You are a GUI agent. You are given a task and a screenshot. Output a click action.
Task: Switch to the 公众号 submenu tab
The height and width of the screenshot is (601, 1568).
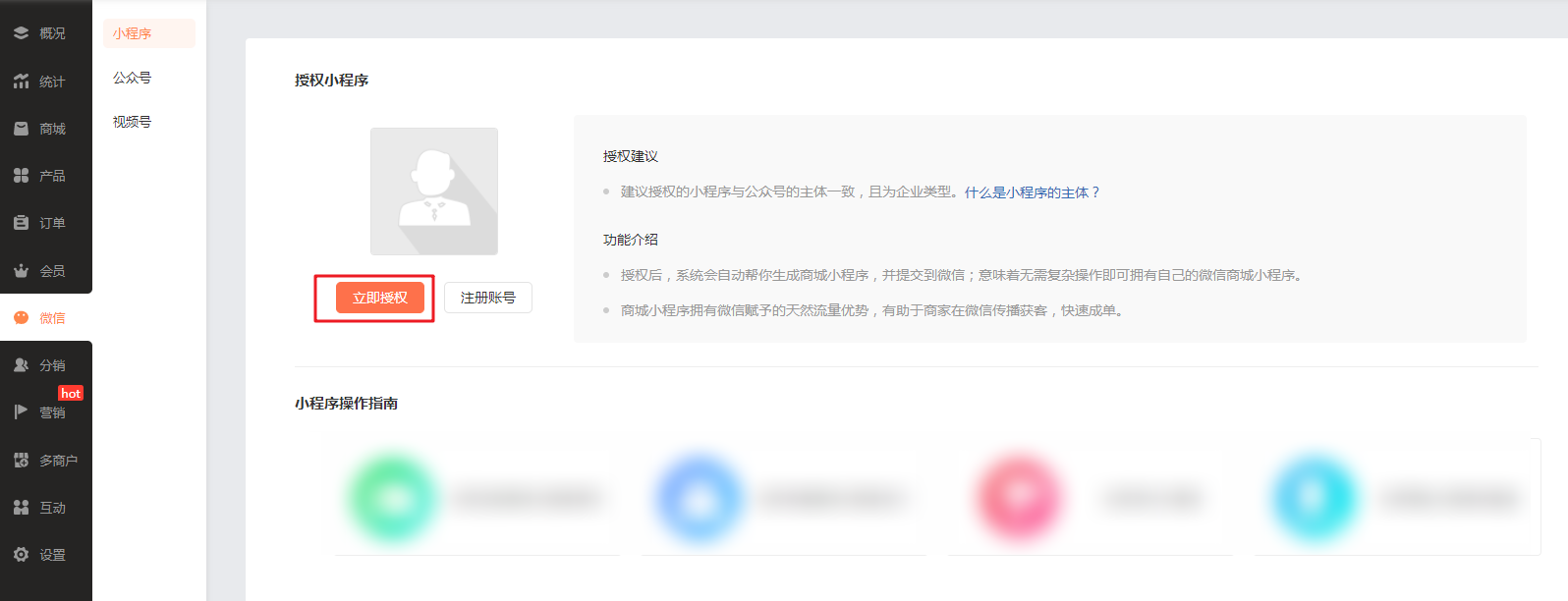coord(132,78)
